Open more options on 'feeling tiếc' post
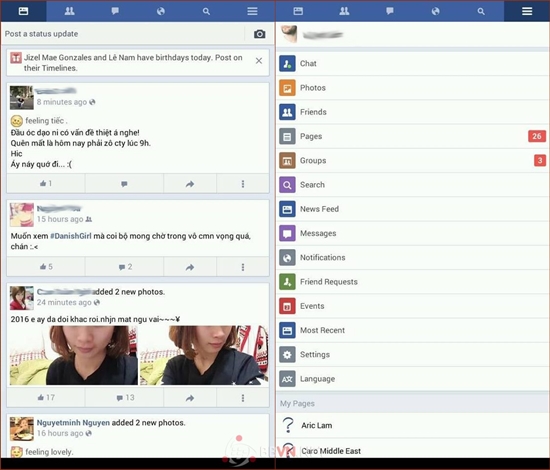Screen dimensions: 550x470 tap(243, 183)
